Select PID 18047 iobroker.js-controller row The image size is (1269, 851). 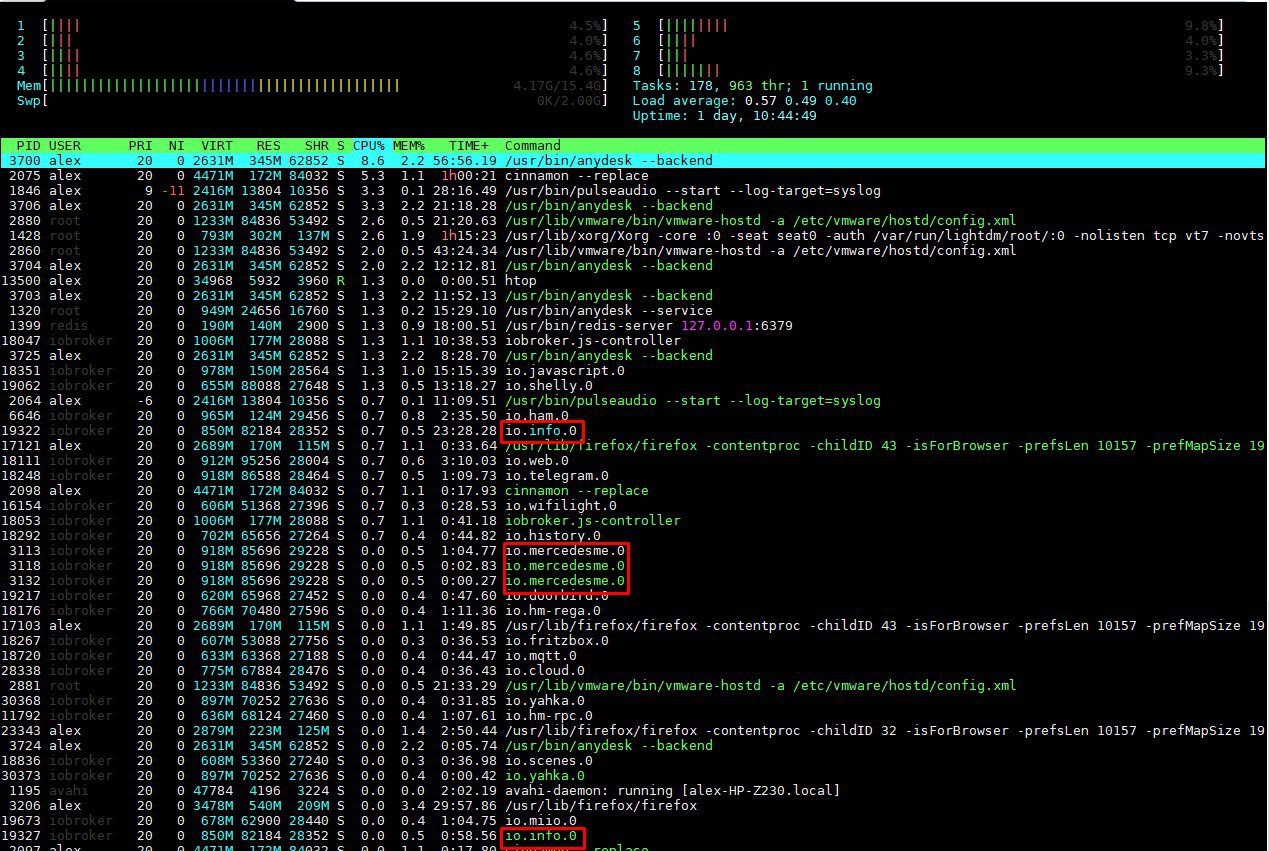(x=633, y=340)
